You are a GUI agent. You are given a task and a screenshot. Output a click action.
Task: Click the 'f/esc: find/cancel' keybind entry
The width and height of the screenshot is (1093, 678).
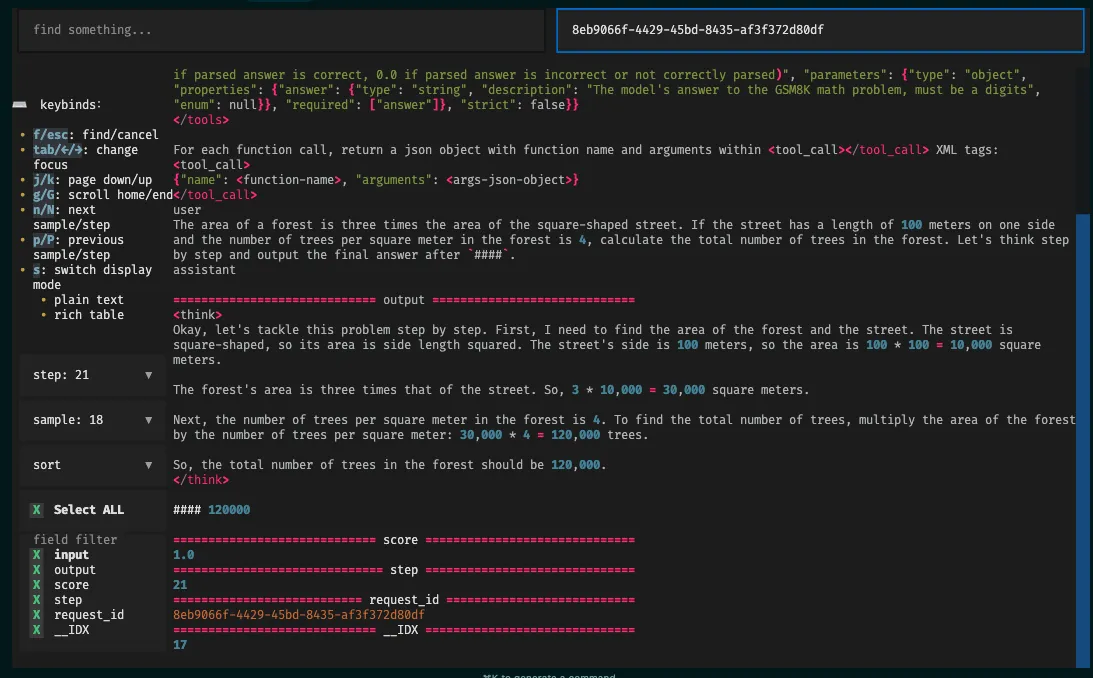point(95,134)
